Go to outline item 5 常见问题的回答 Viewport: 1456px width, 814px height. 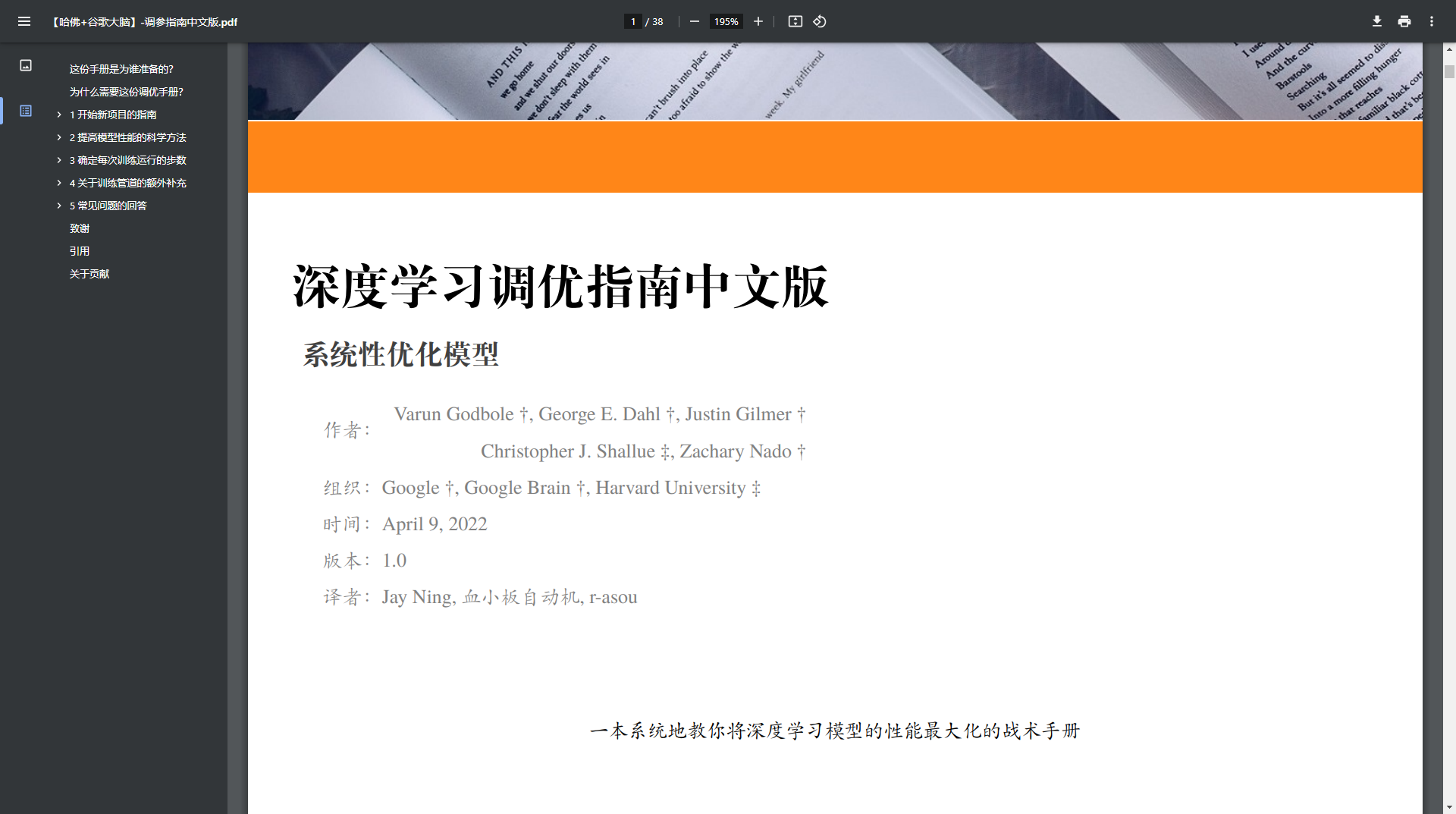pos(108,206)
